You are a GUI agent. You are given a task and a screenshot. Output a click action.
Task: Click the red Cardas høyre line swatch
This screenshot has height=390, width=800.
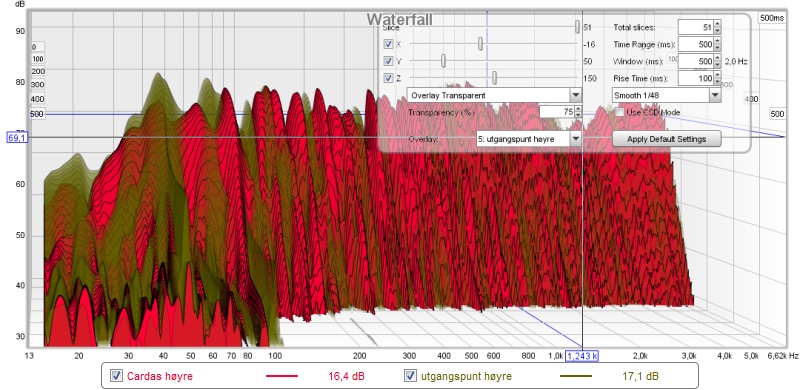coord(282,376)
